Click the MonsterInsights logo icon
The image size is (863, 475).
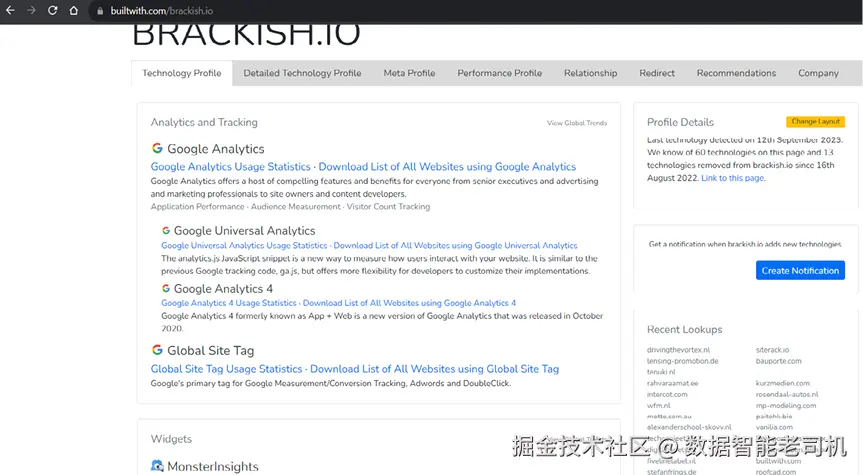coord(157,466)
